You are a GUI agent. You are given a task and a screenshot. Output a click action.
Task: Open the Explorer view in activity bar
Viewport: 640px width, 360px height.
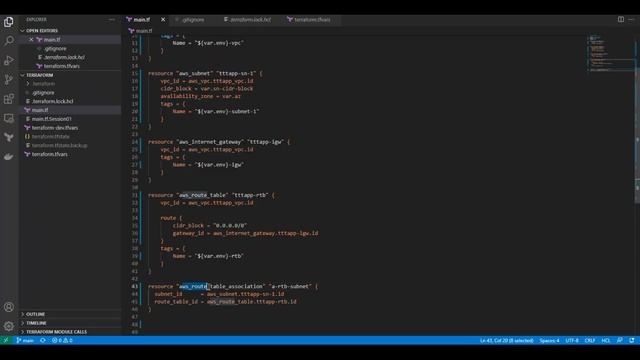point(9,22)
